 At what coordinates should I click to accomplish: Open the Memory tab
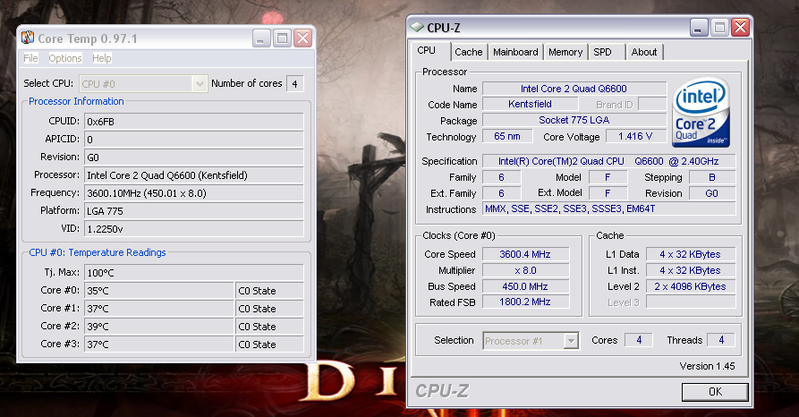(x=565, y=52)
